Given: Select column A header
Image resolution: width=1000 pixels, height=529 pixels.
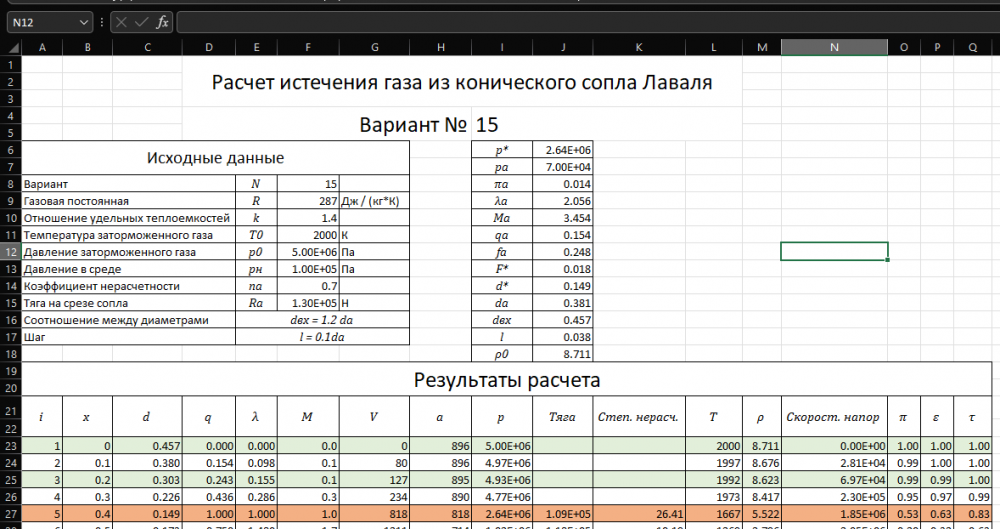Looking at the screenshot, I should tap(41, 47).
